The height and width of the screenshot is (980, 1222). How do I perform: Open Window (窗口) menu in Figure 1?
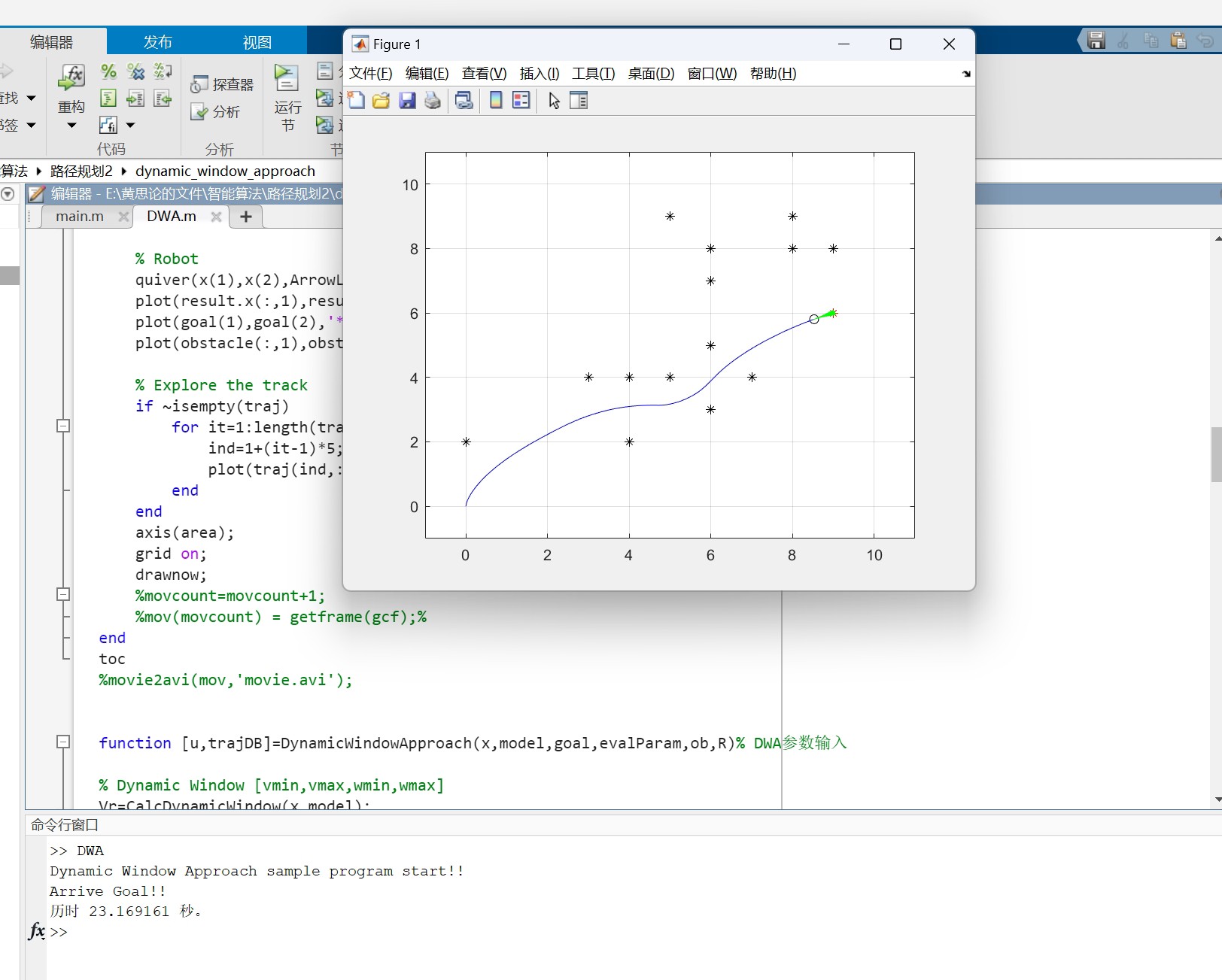pos(712,74)
